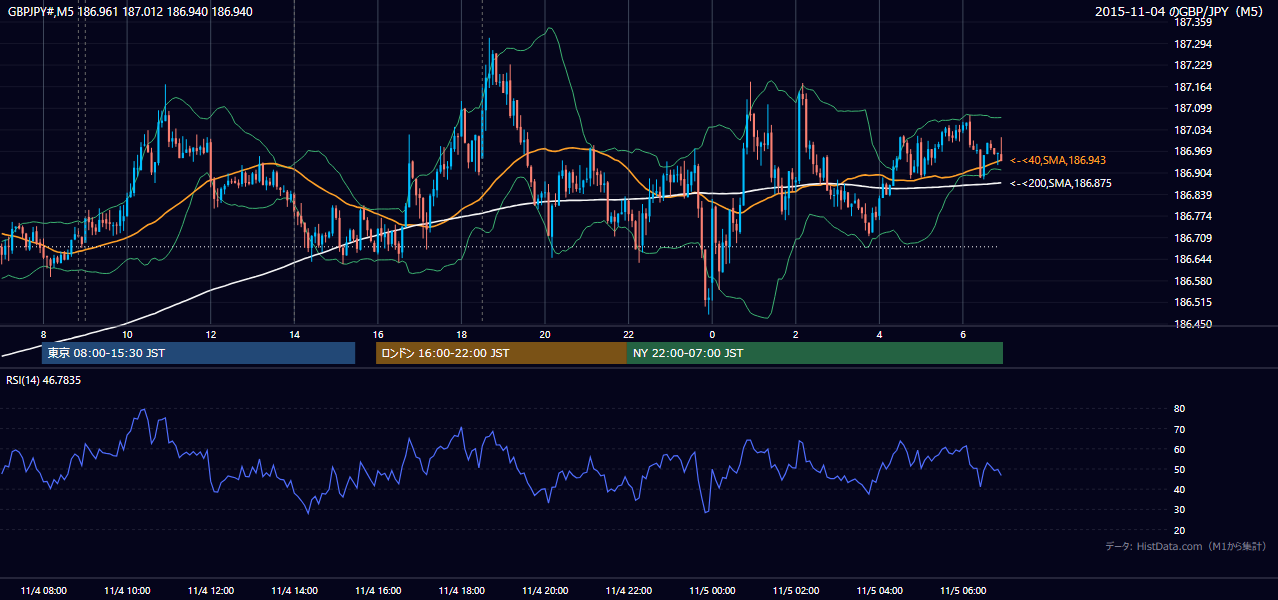The height and width of the screenshot is (600, 1278).
Task: Click price axis value 187.359
Action: (1191, 22)
